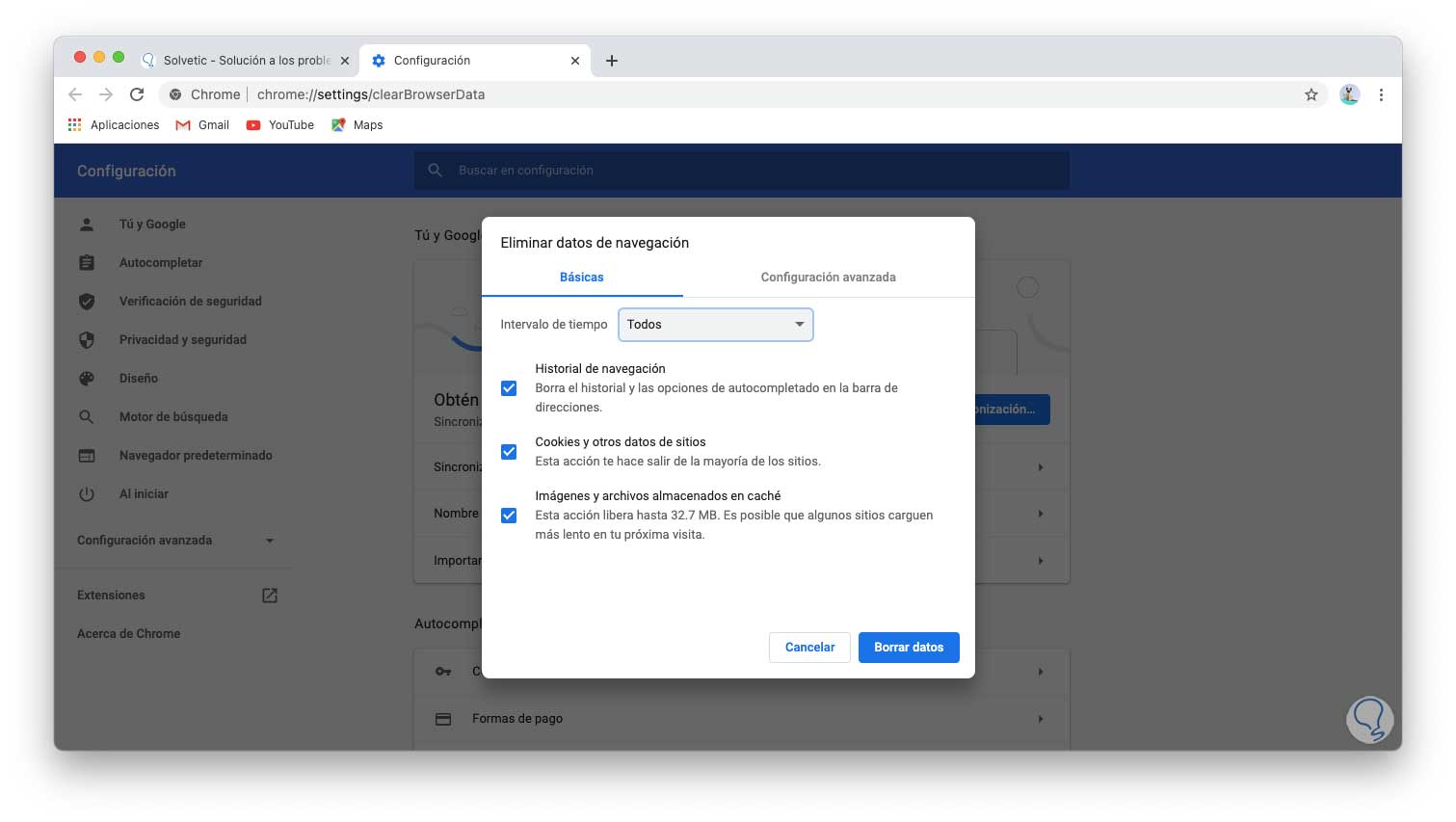This screenshot has width=1456, height=822.
Task: Disable Imágenes y archivos almacenados en caché
Action: 509,516
